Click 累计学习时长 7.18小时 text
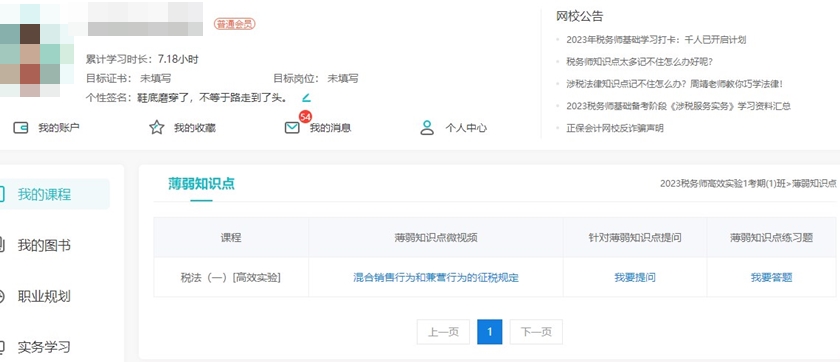This screenshot has height=362, width=840. click(142, 59)
